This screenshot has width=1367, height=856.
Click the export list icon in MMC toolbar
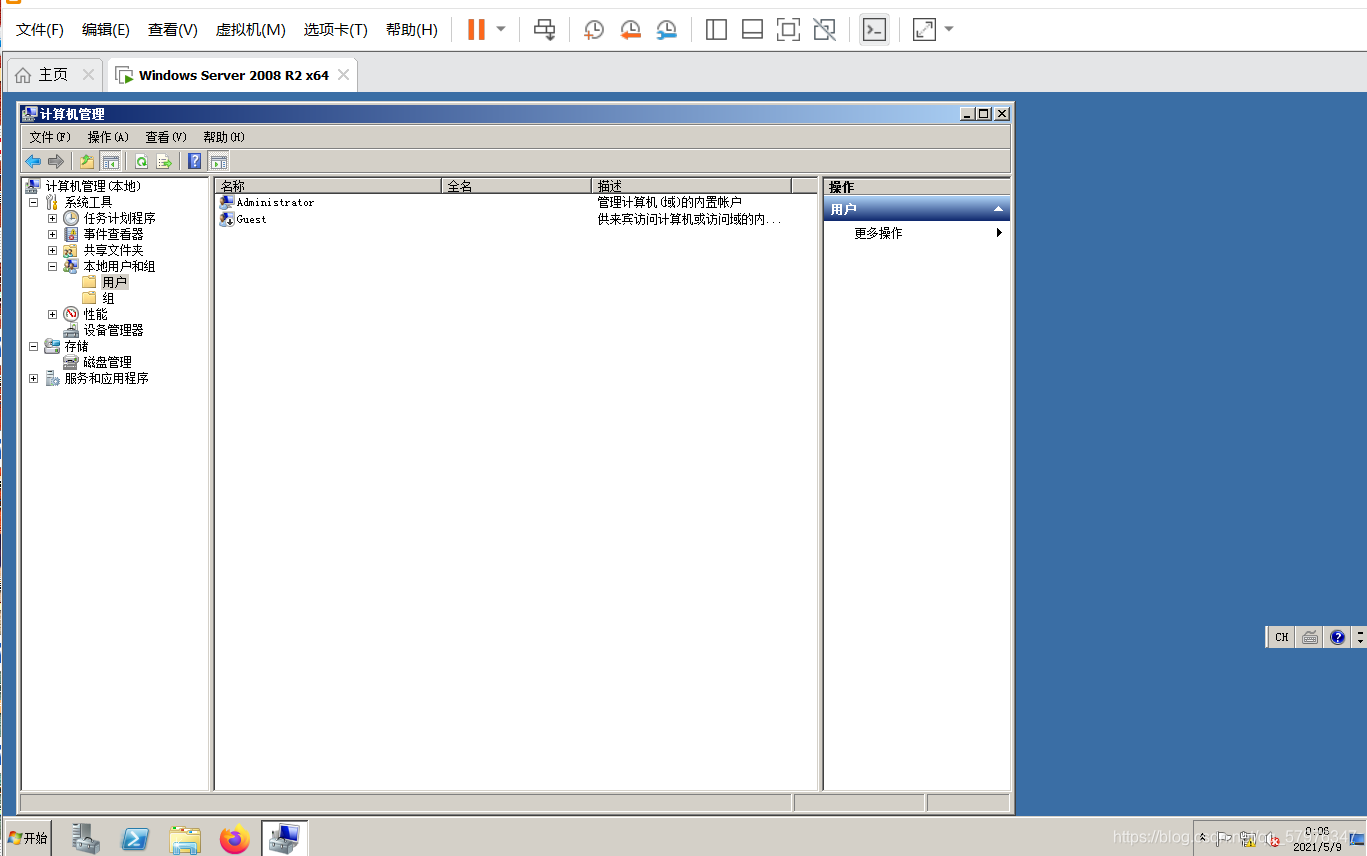pos(165,161)
